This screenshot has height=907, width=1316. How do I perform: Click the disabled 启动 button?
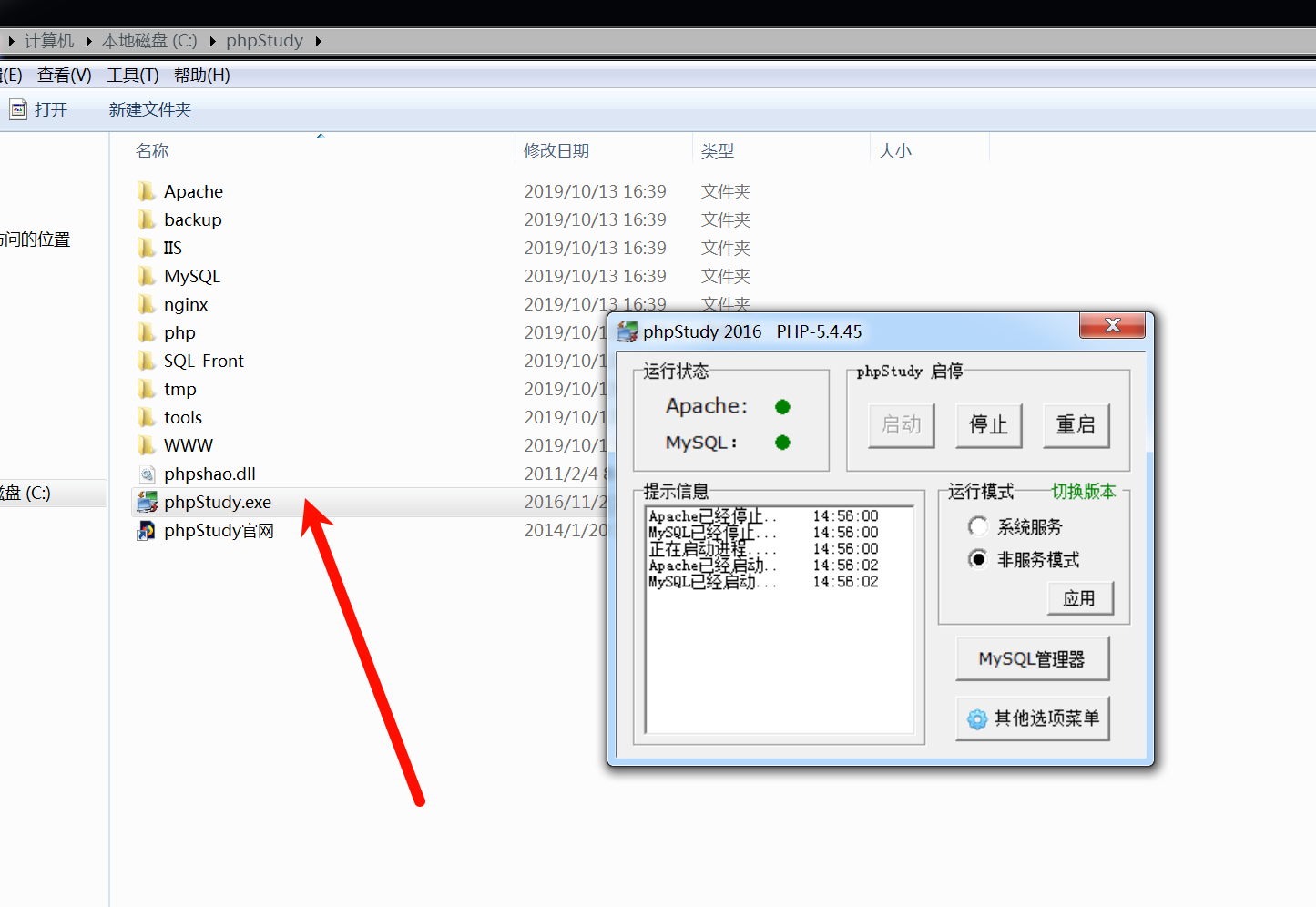(x=902, y=425)
